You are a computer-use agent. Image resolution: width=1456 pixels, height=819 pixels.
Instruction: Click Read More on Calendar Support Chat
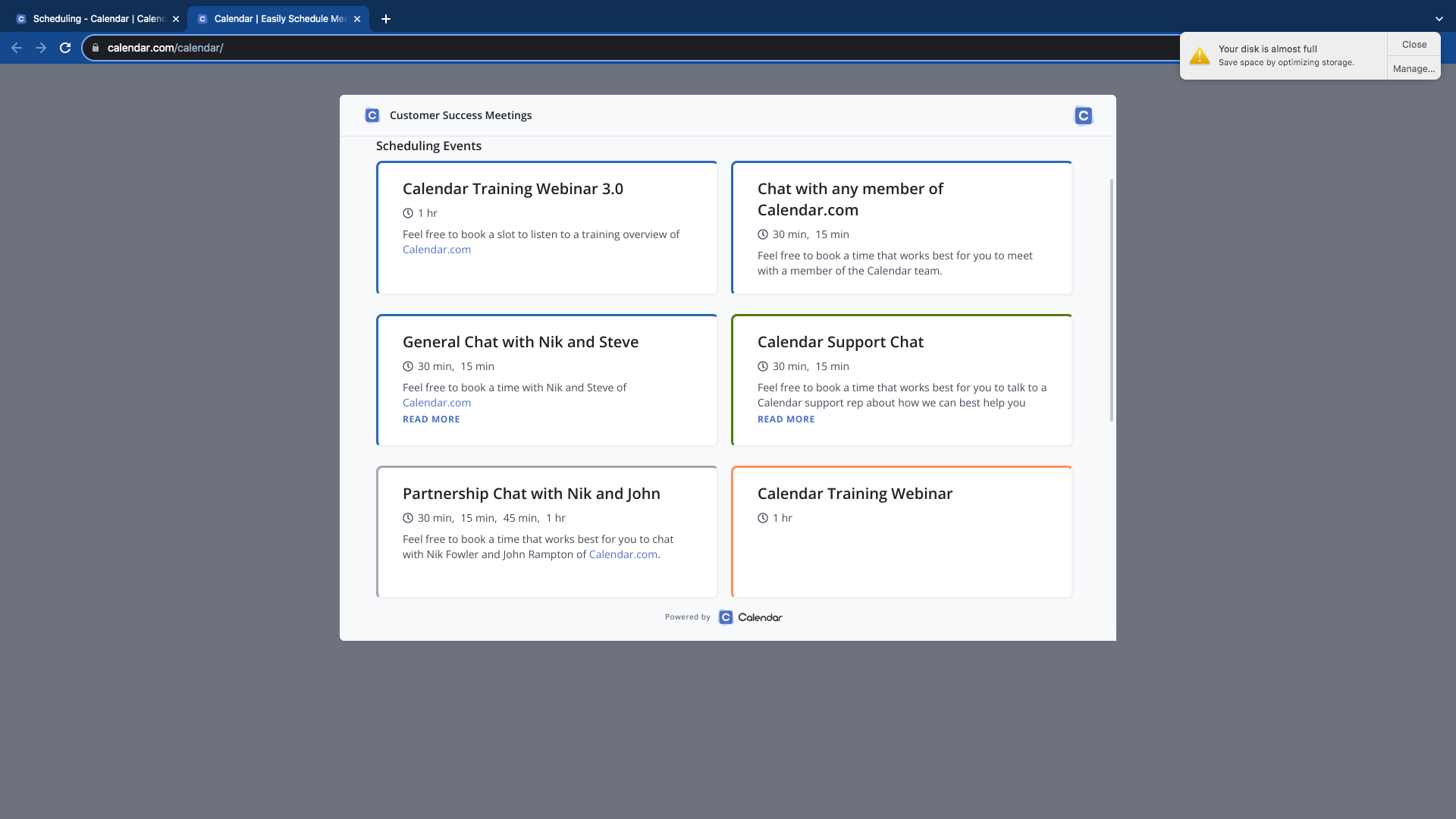pos(786,419)
